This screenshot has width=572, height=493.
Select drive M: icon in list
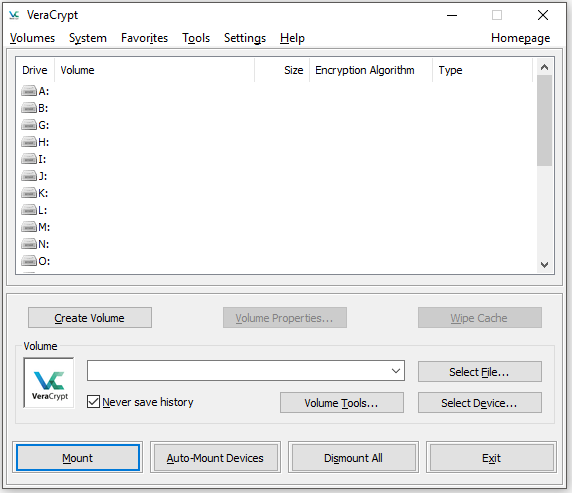click(29, 227)
